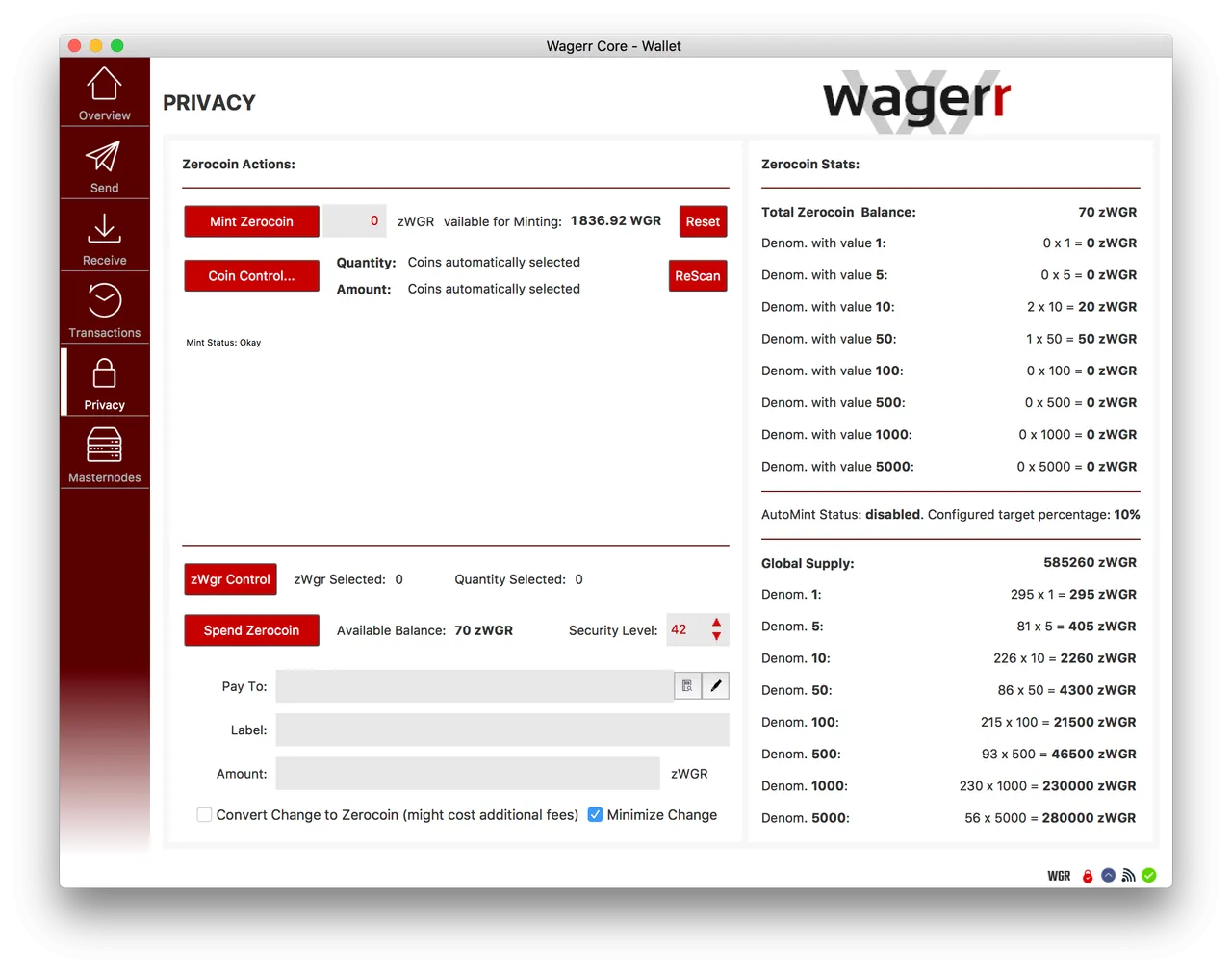Open the Receive page
The height and width of the screenshot is (973, 1232).
tap(104, 237)
